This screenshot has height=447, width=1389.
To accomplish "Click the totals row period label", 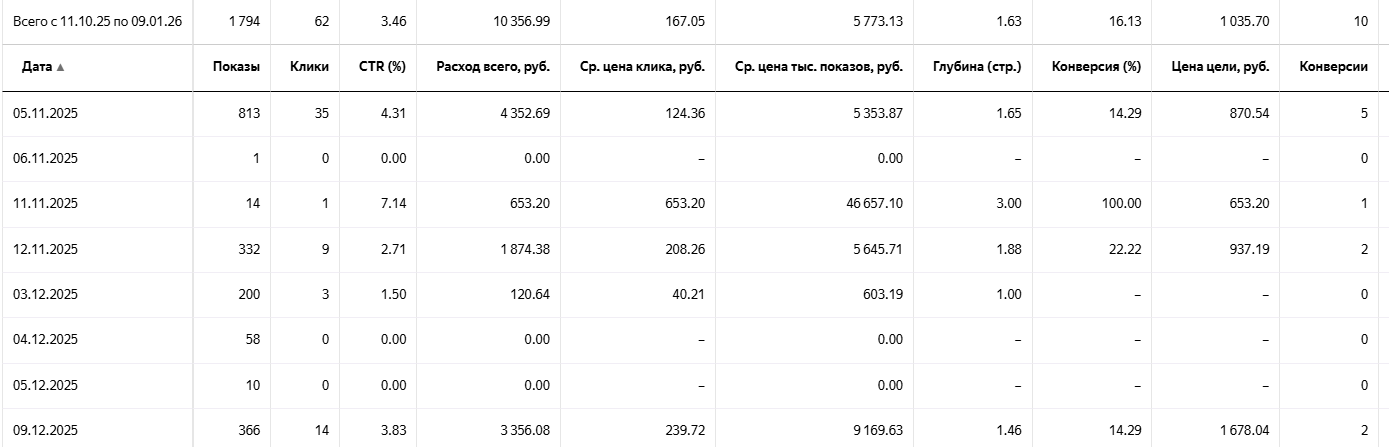I will click(x=97, y=20).
